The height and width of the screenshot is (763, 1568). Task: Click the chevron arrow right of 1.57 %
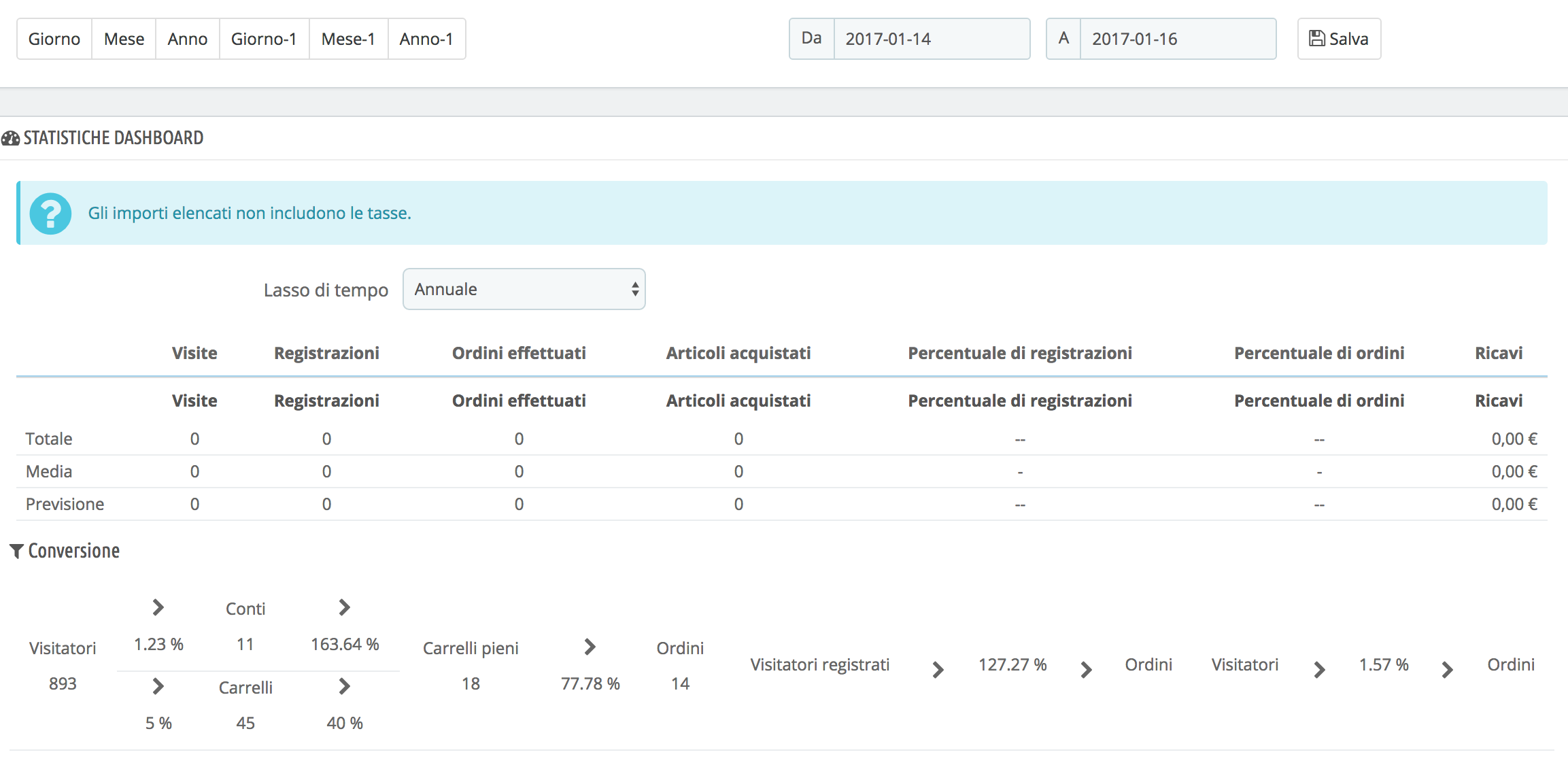point(1448,670)
